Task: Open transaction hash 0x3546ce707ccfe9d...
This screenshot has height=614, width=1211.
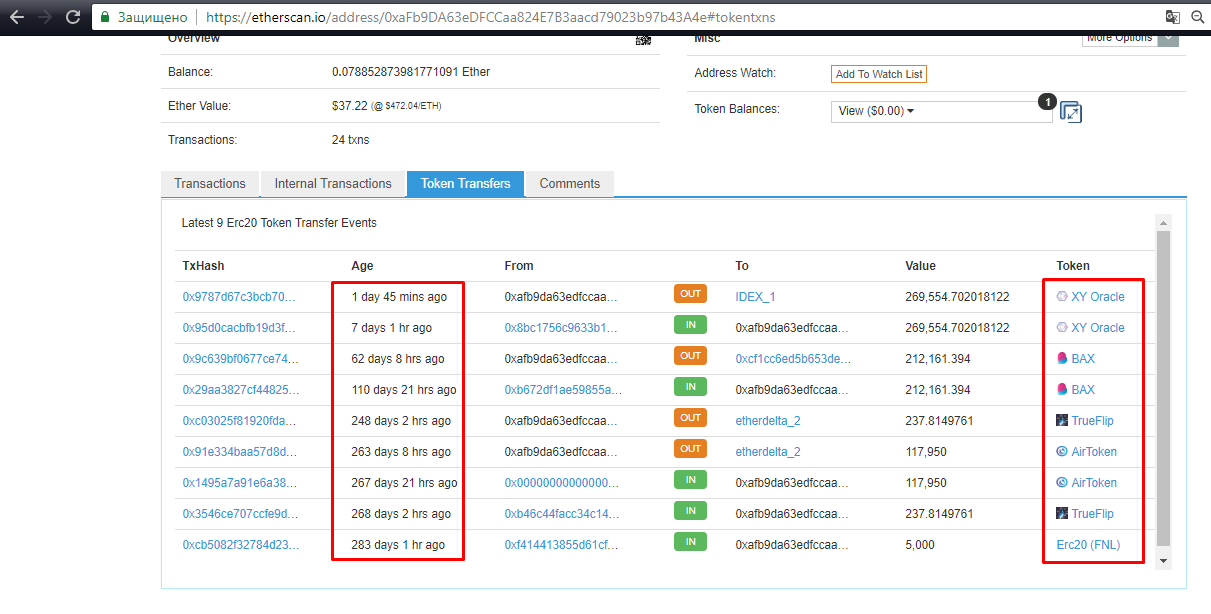Action: click(x=239, y=514)
